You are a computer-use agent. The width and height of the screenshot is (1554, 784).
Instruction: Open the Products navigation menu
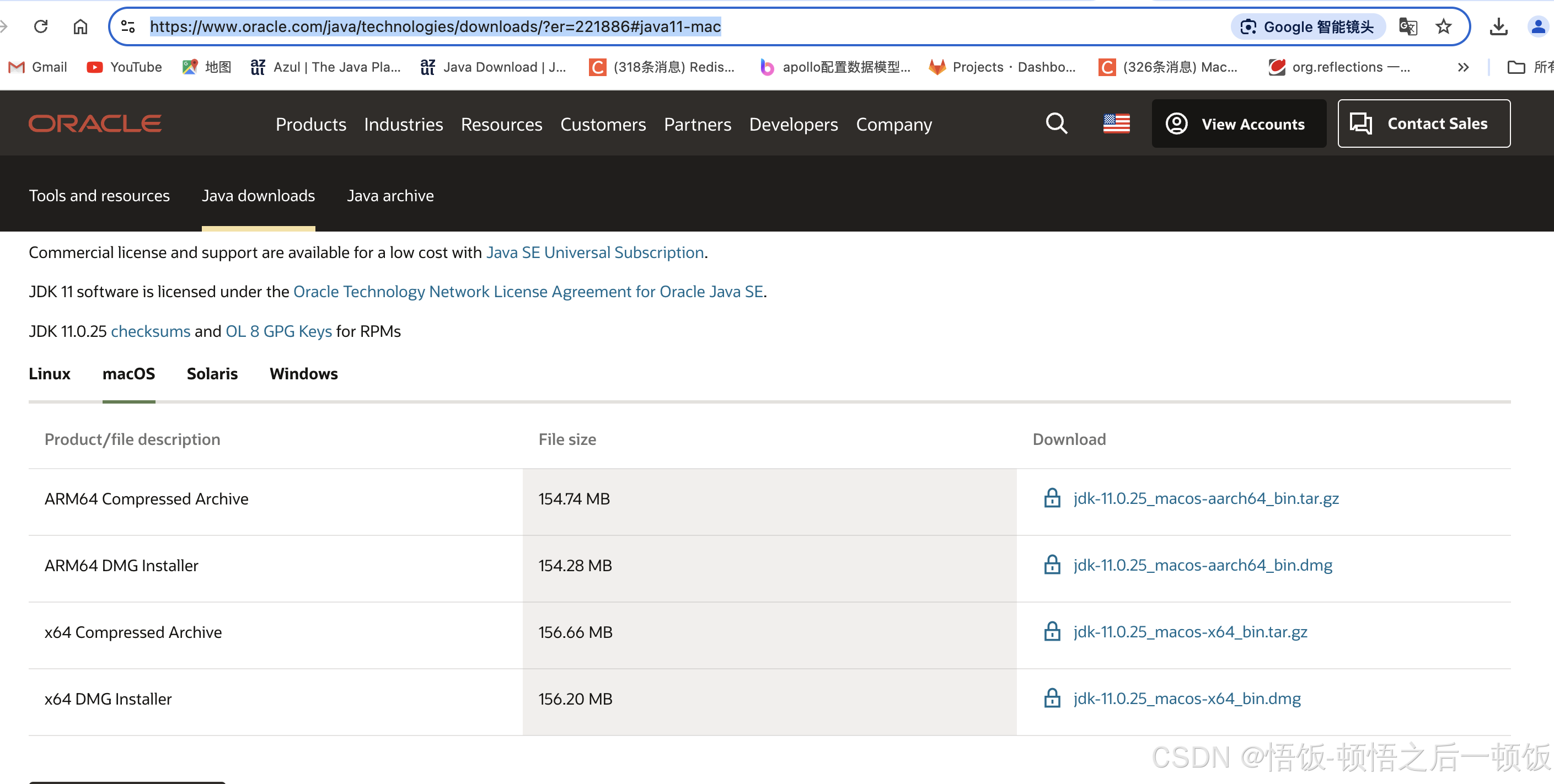tap(310, 124)
